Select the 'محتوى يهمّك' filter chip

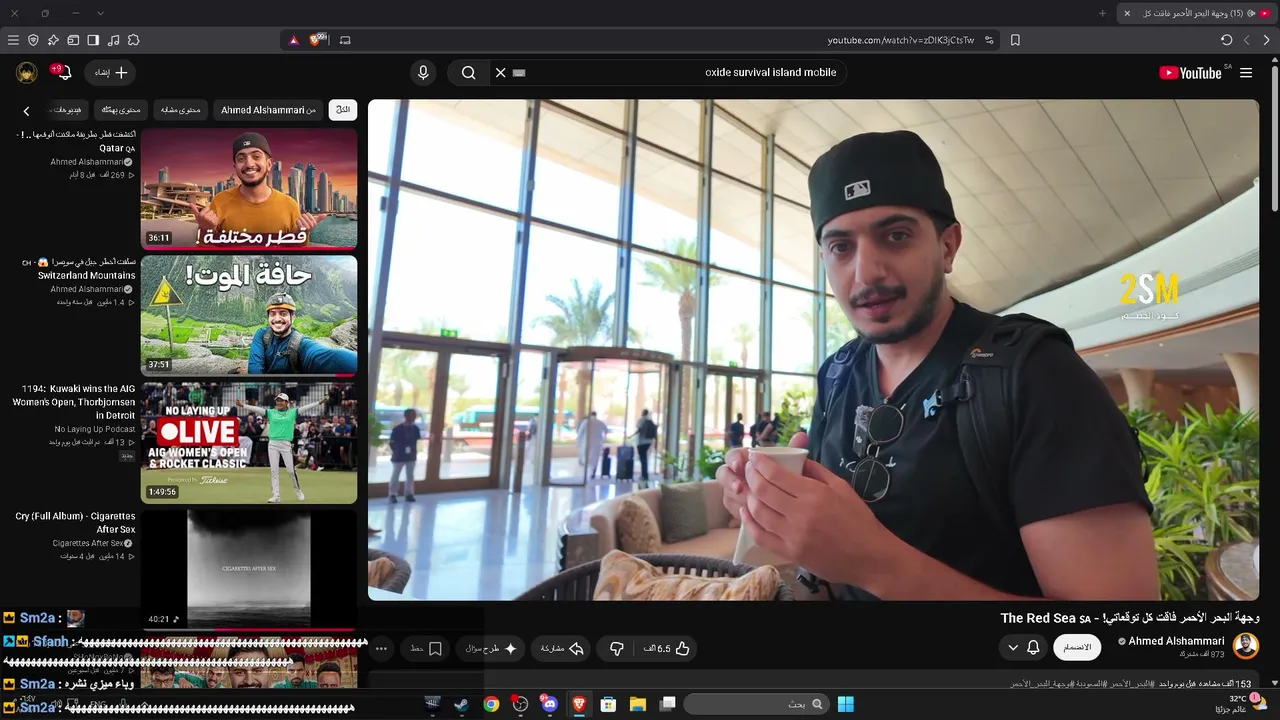pos(121,110)
